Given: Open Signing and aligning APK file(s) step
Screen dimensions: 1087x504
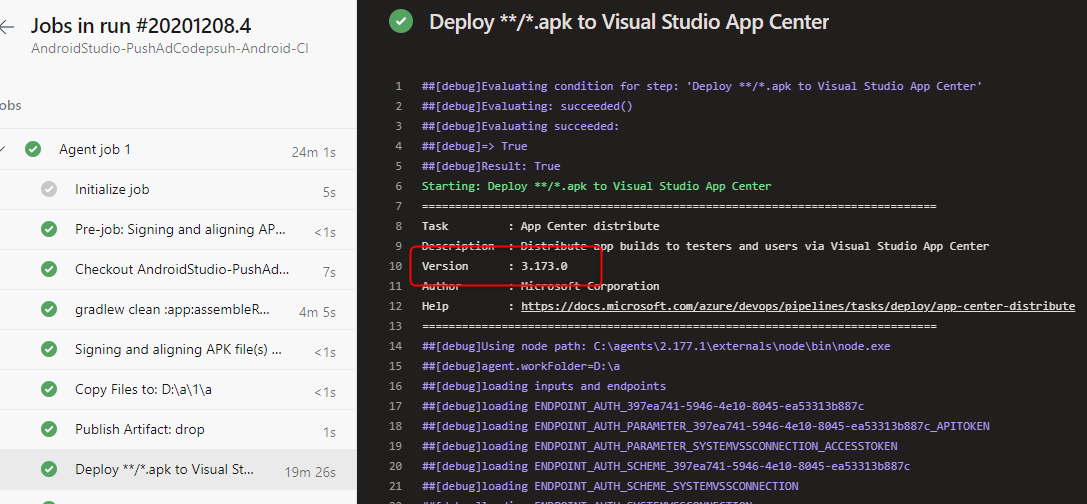Looking at the screenshot, I should click(178, 349).
